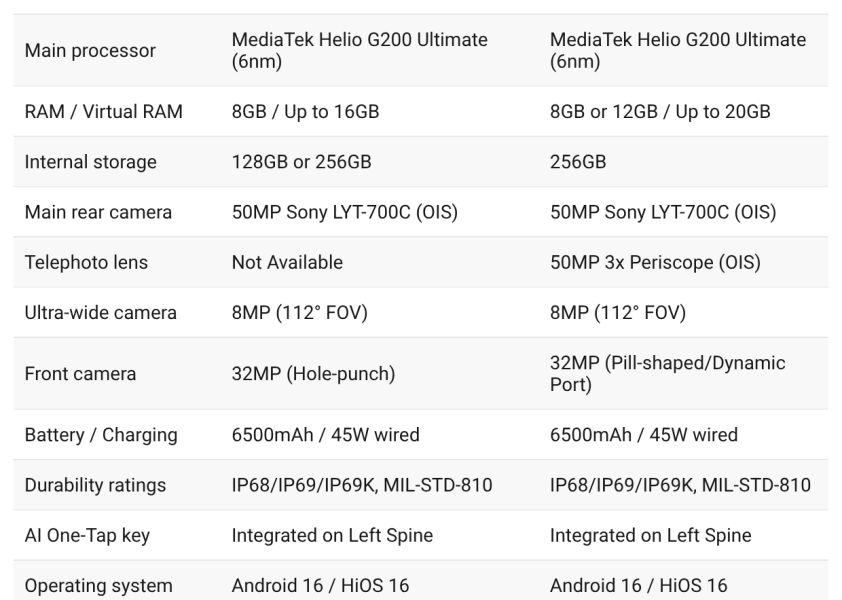Click the 32MP Pill-shaped/Dynamic Port cell
The width and height of the screenshot is (842, 600).
(667, 374)
